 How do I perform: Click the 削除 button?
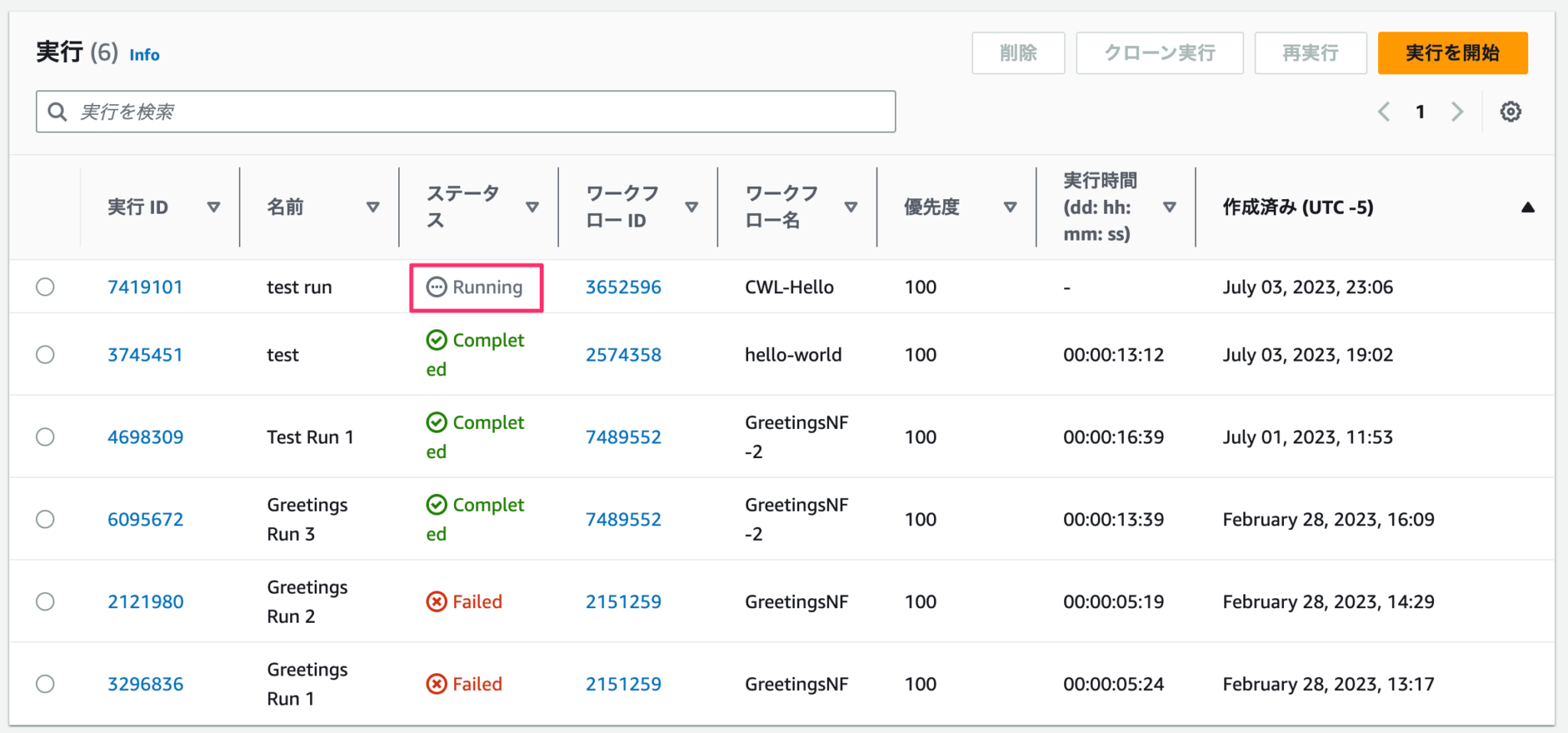pos(1018,53)
